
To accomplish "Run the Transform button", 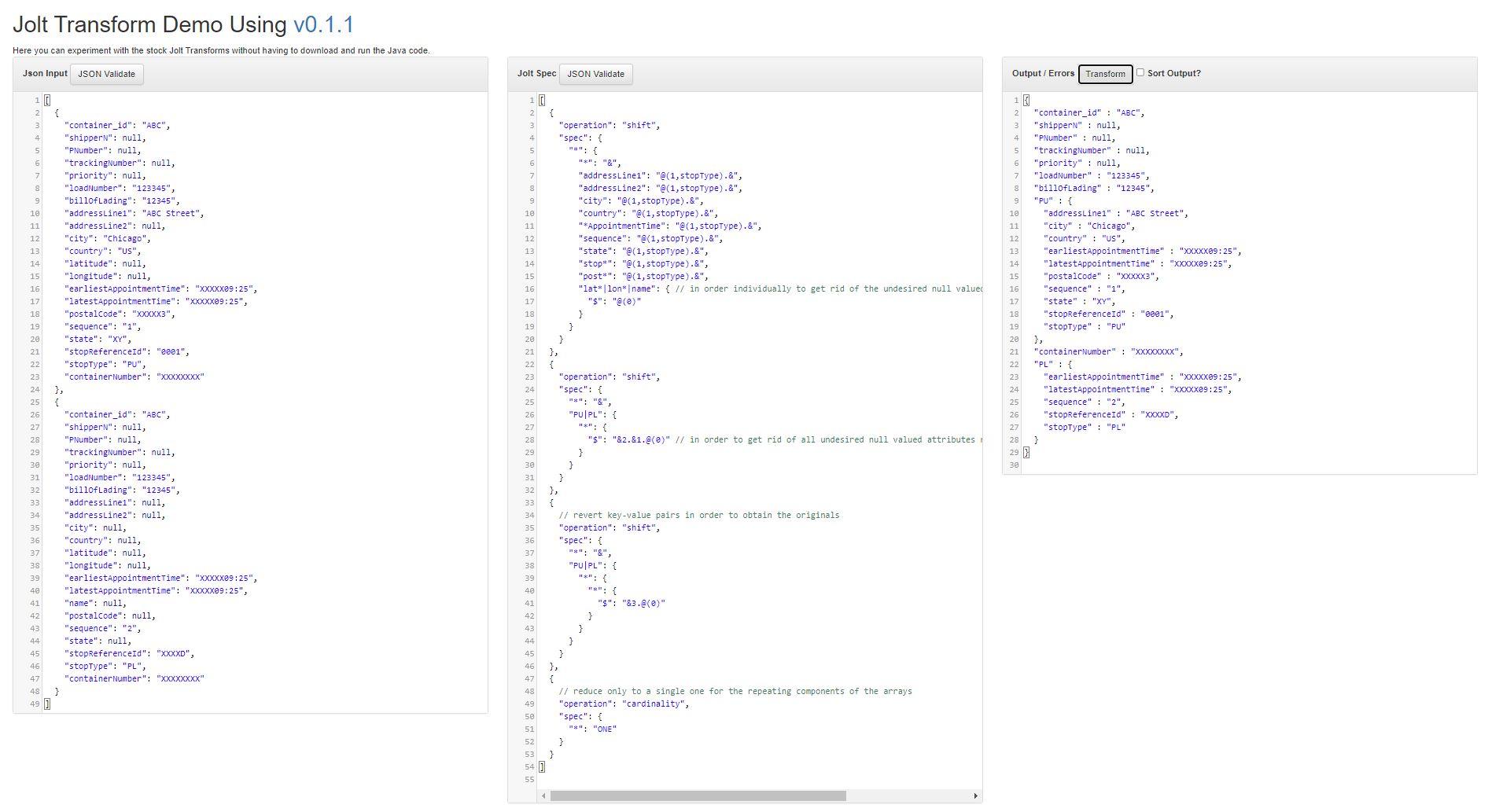I will point(1105,74).
